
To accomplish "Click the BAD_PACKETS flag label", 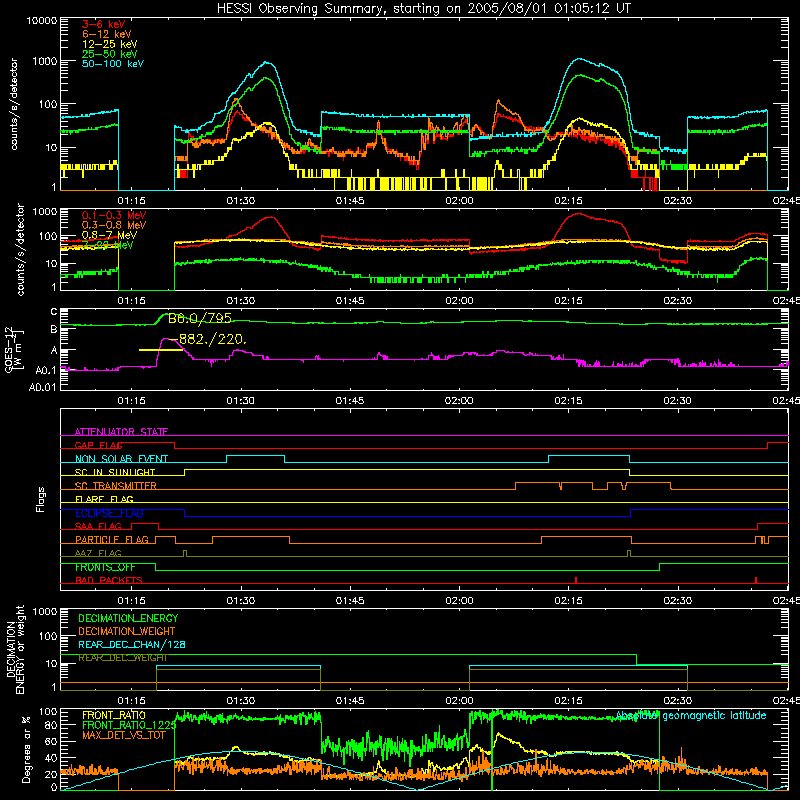I will [x=109, y=580].
